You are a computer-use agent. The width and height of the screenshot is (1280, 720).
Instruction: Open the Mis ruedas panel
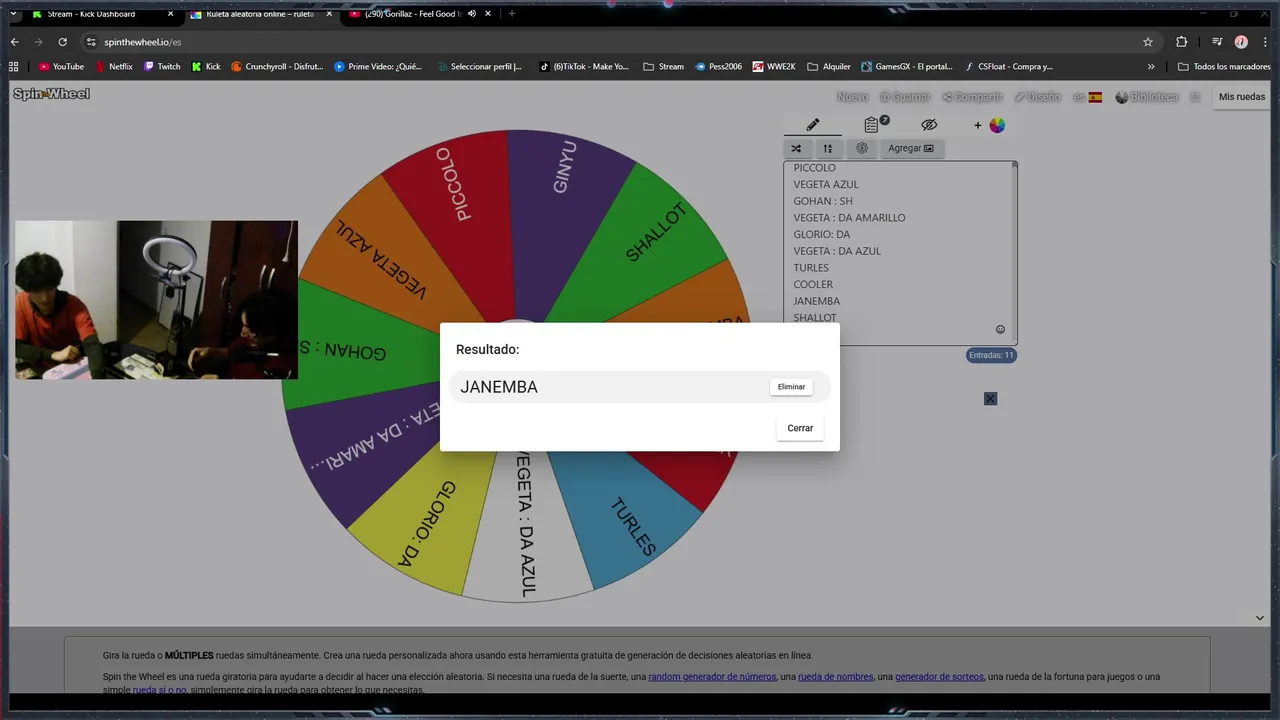1242,97
